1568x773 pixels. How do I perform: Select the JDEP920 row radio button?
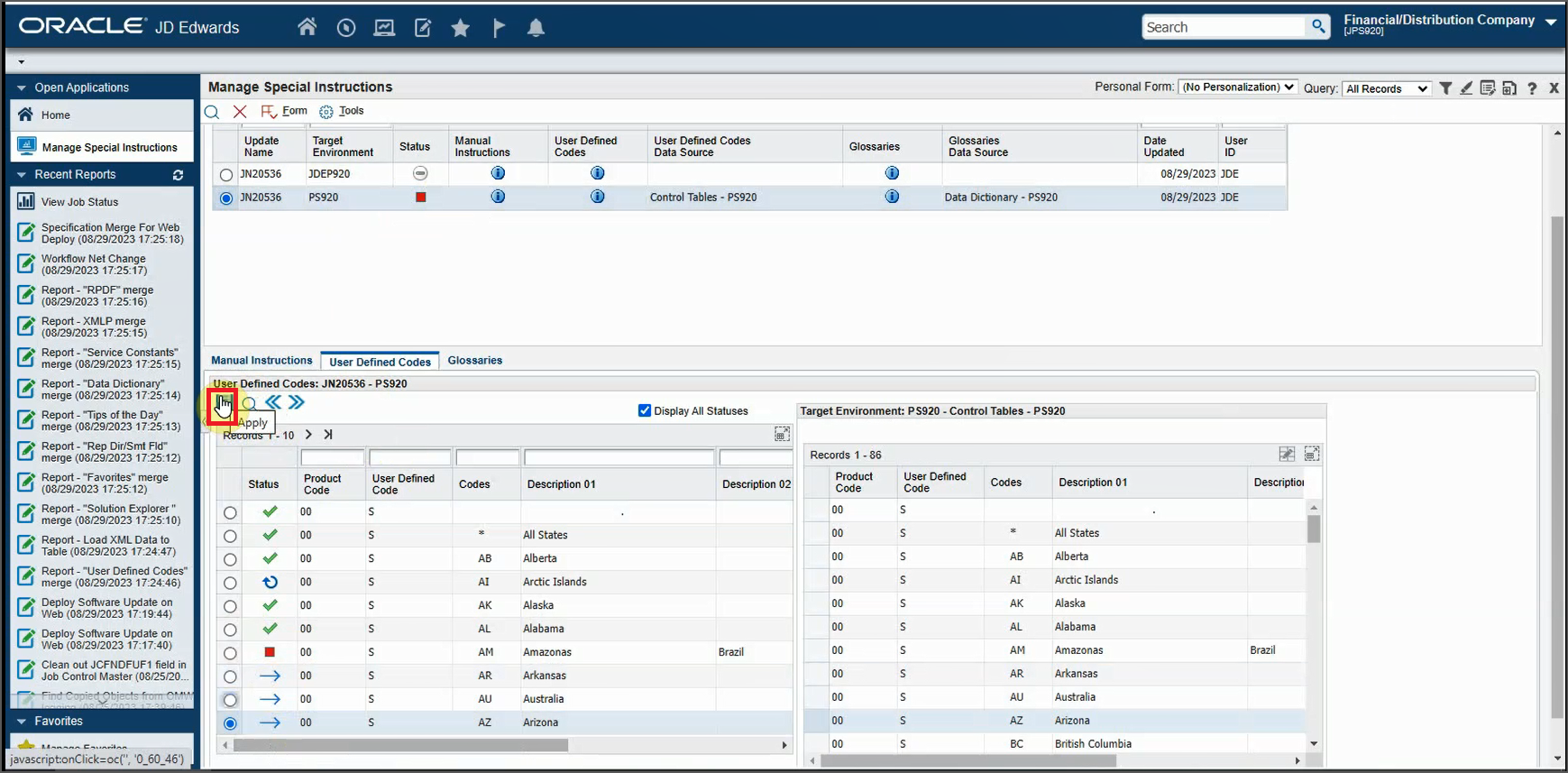point(226,175)
